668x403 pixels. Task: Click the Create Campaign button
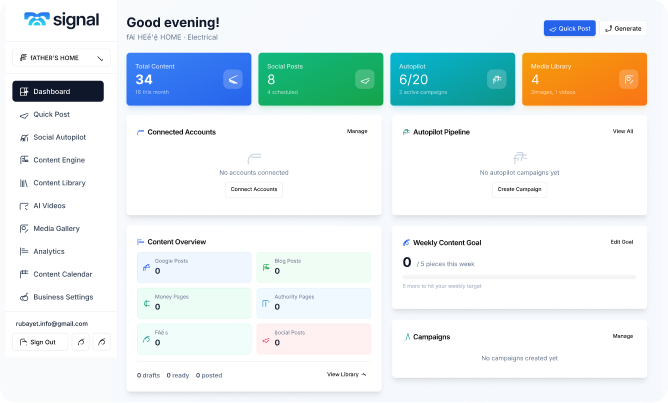(519, 189)
